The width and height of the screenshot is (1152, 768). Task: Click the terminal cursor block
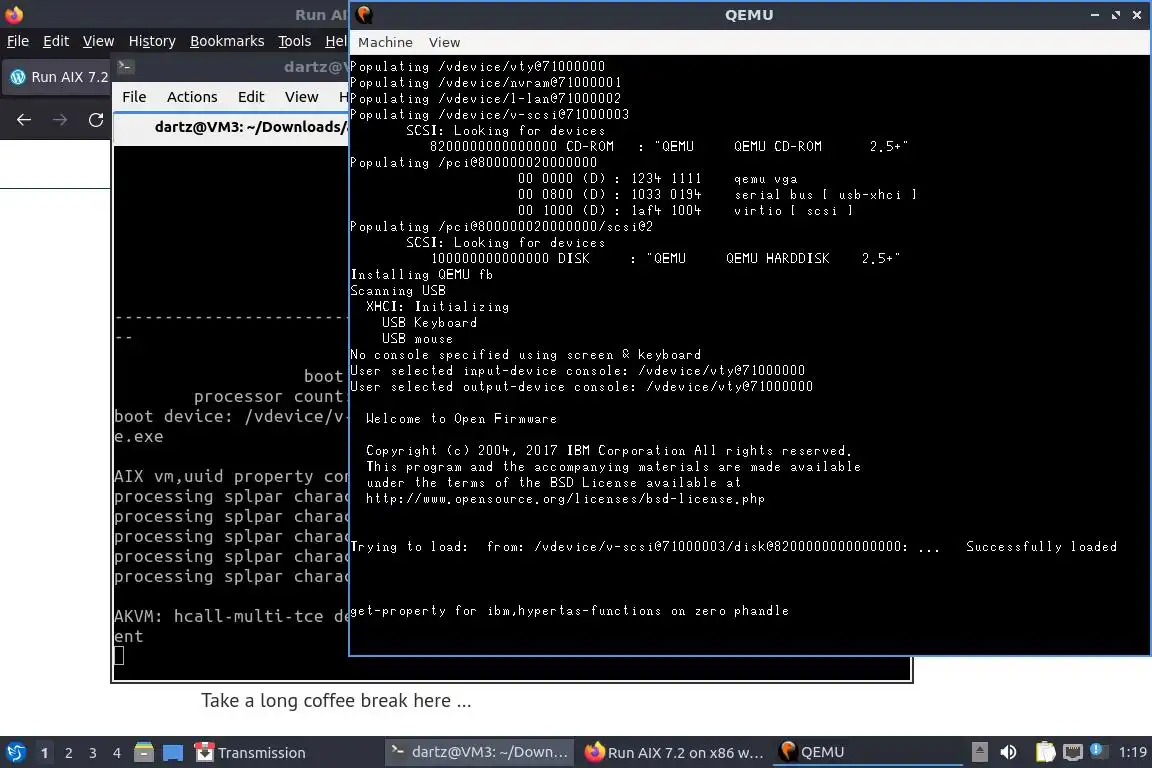click(119, 656)
